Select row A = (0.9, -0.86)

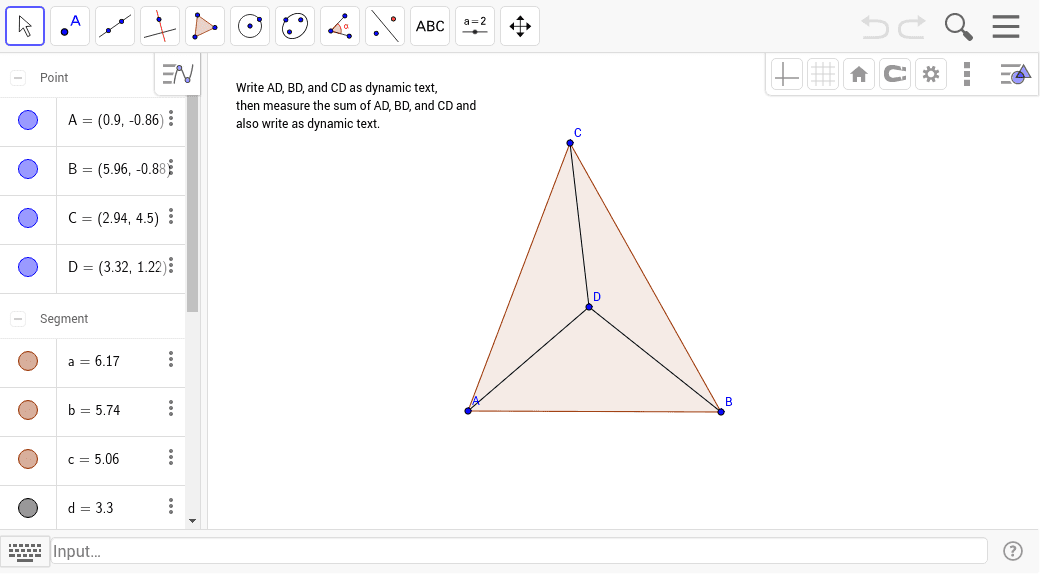click(93, 121)
